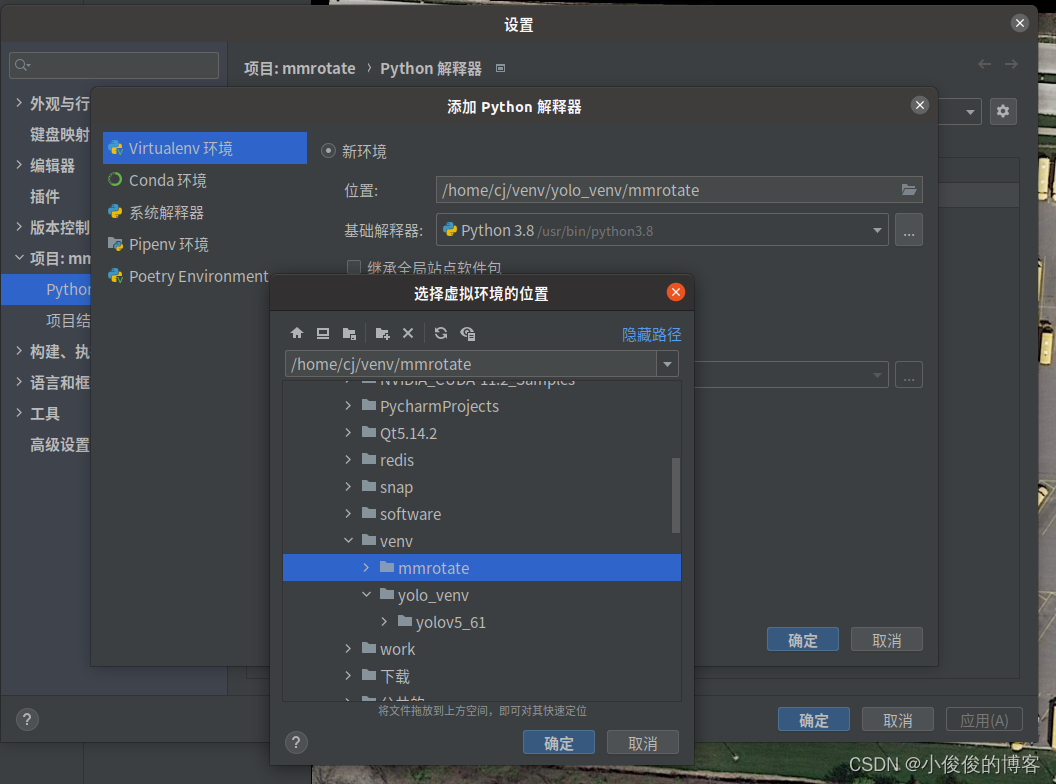Screen dimensions: 1056x784
Task: Click navigate forward arrow in Settings
Action: point(1011,64)
